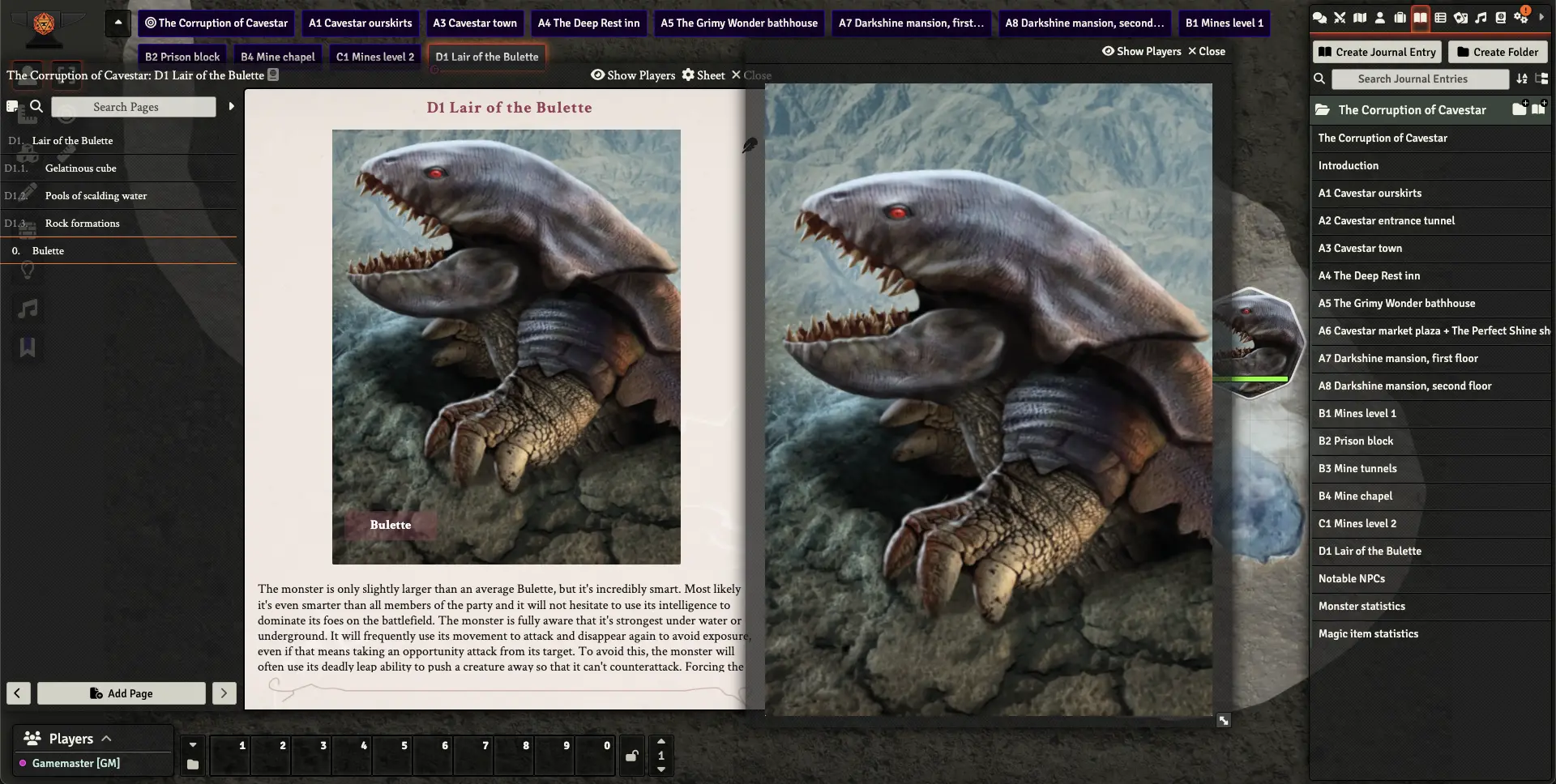Go to next journal page
Image resolution: width=1556 pixels, height=784 pixels.
[224, 693]
